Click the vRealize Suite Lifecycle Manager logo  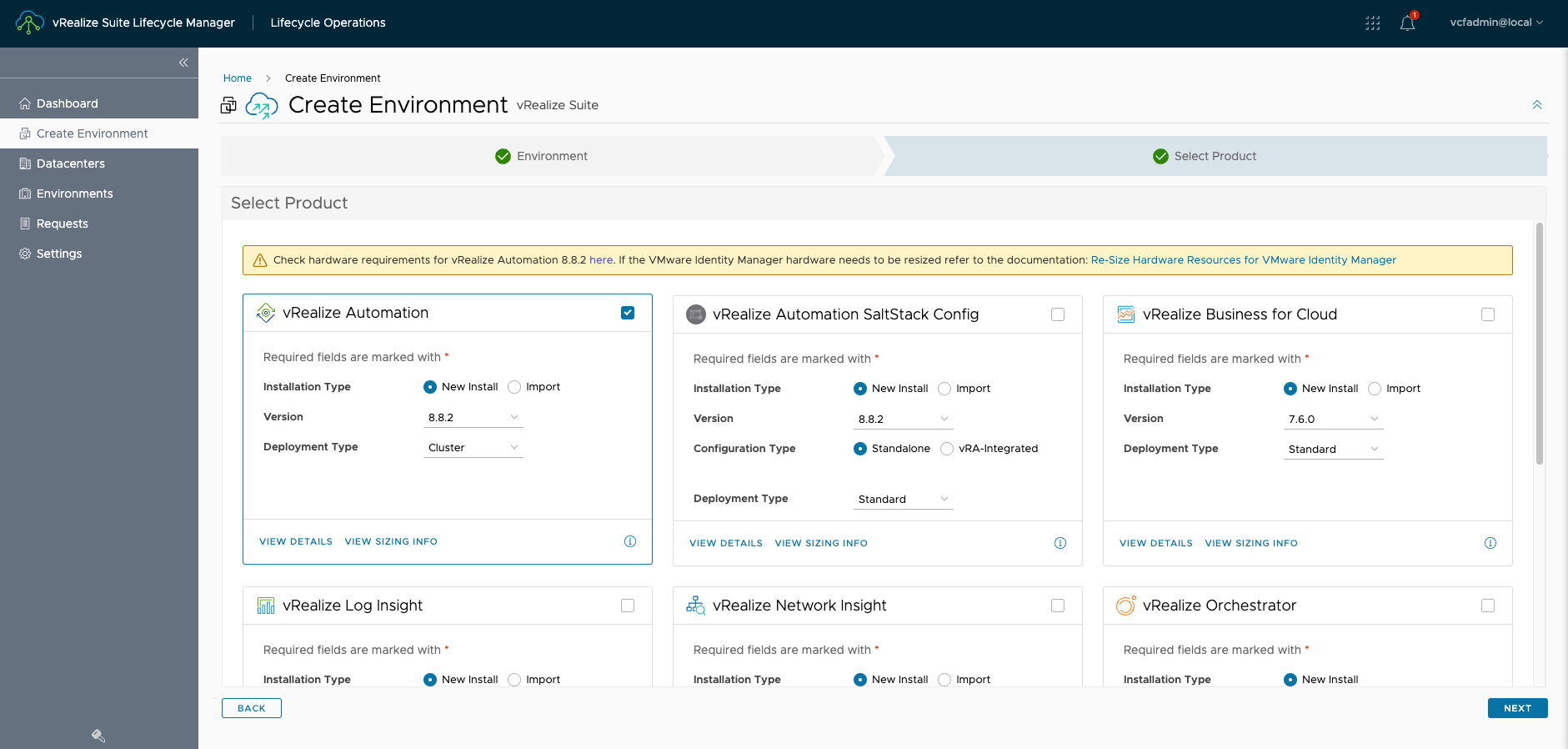click(x=30, y=23)
